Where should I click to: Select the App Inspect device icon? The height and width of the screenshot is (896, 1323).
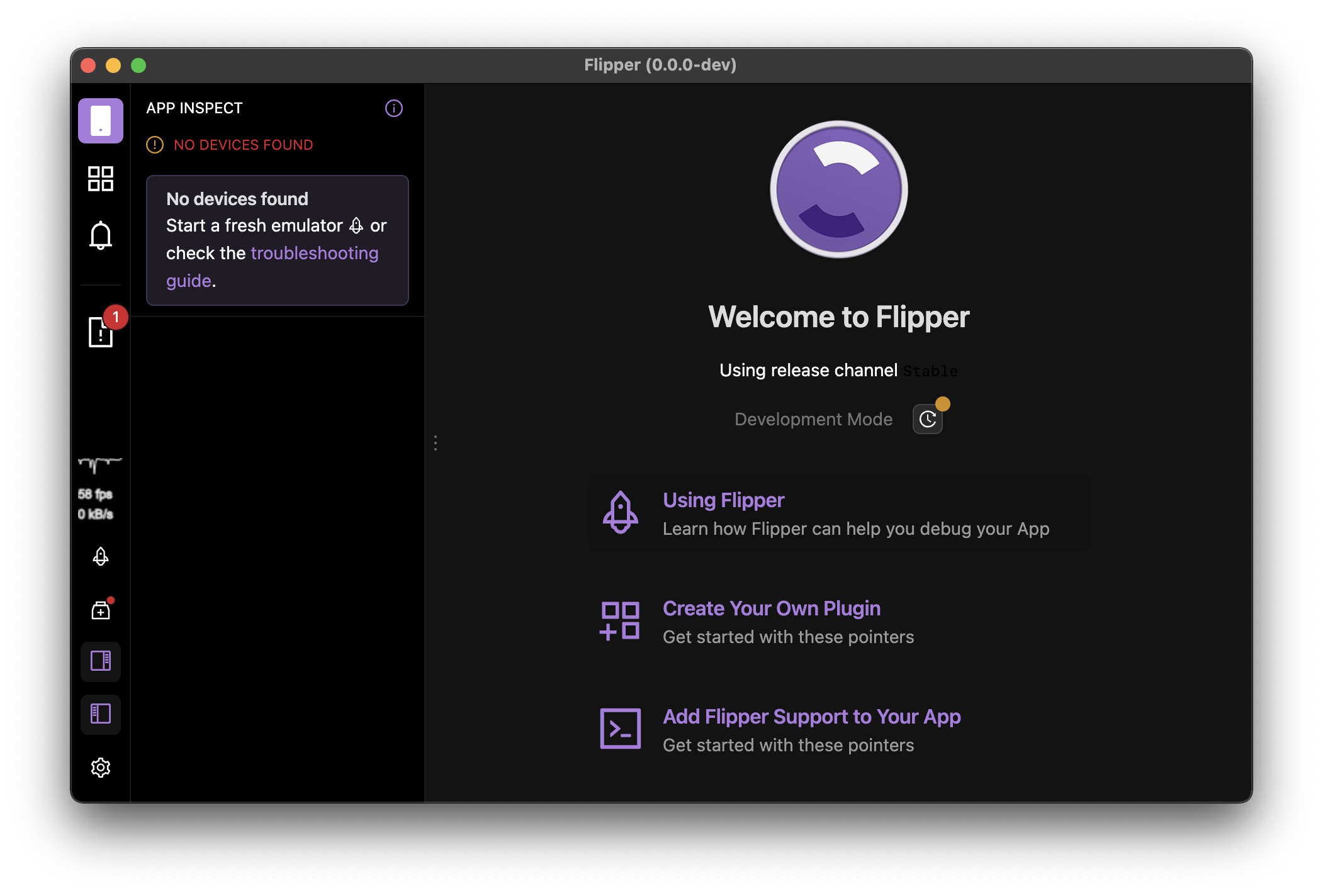[x=101, y=121]
